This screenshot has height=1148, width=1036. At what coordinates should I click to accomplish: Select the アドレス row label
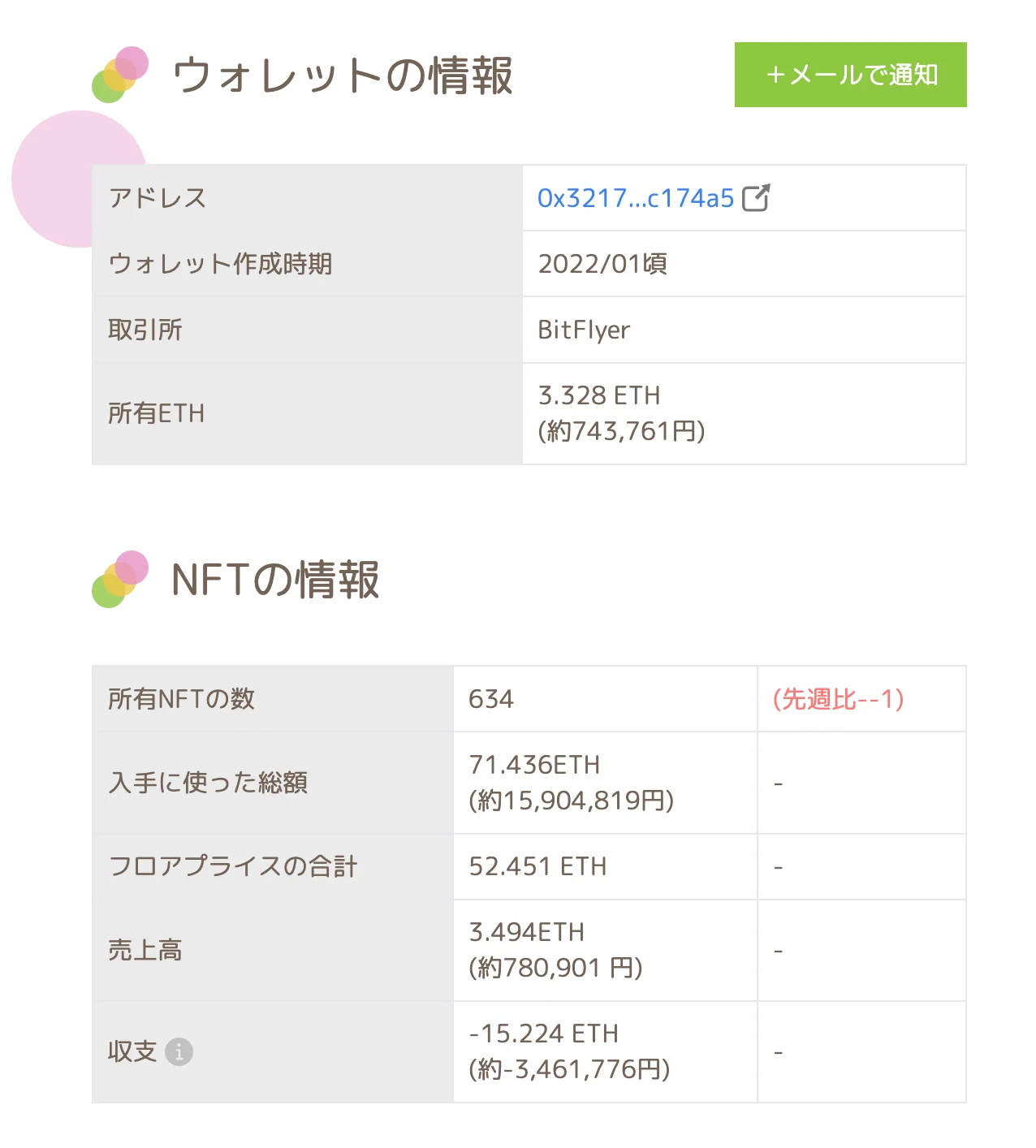click(x=158, y=198)
